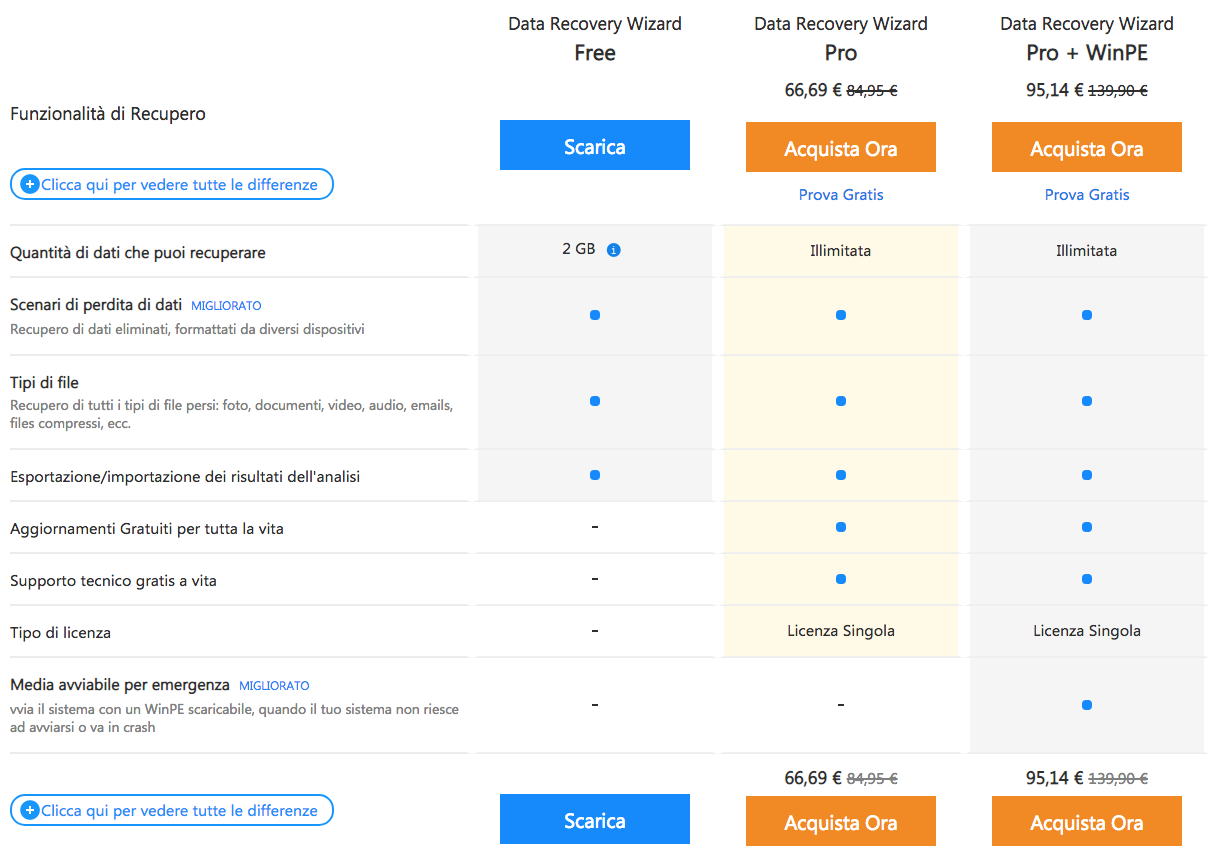Image resolution: width=1214 pixels, height=860 pixels.
Task: Click the Free dot for Tipi di file
Action: pyautogui.click(x=595, y=401)
